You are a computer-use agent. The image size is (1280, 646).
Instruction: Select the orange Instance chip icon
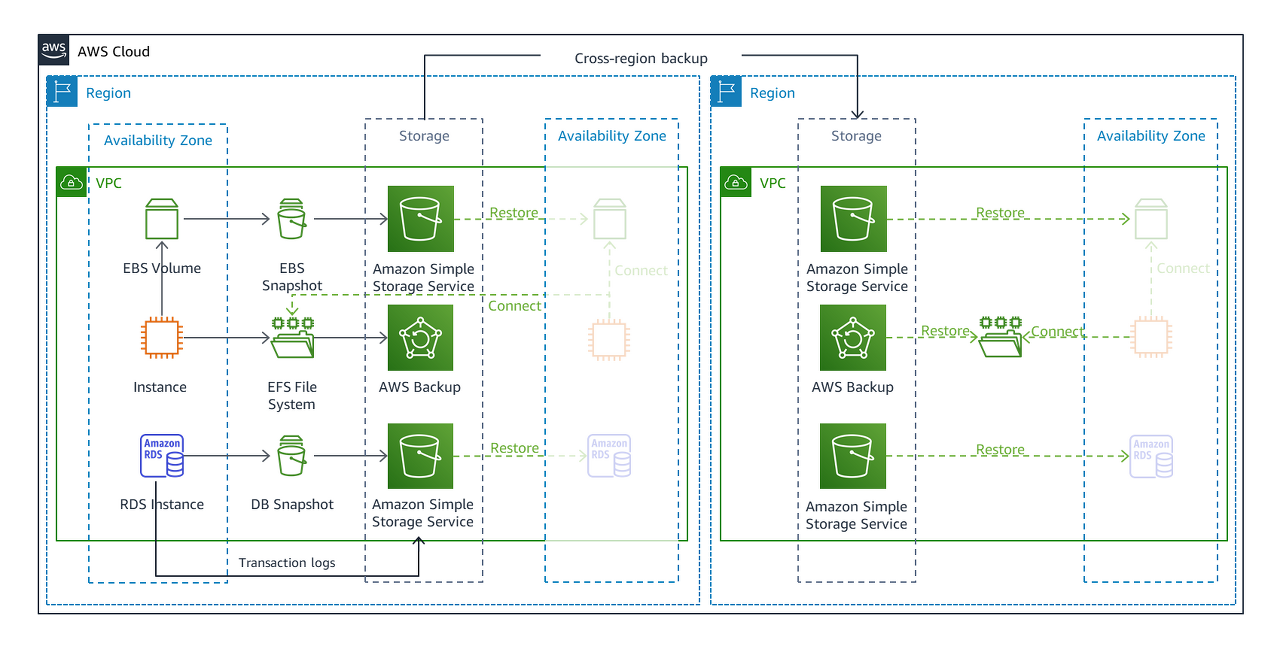pos(161,338)
